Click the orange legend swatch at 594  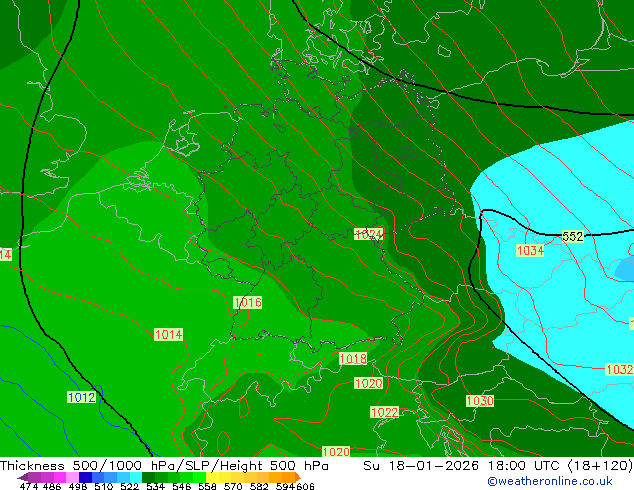coord(289,477)
